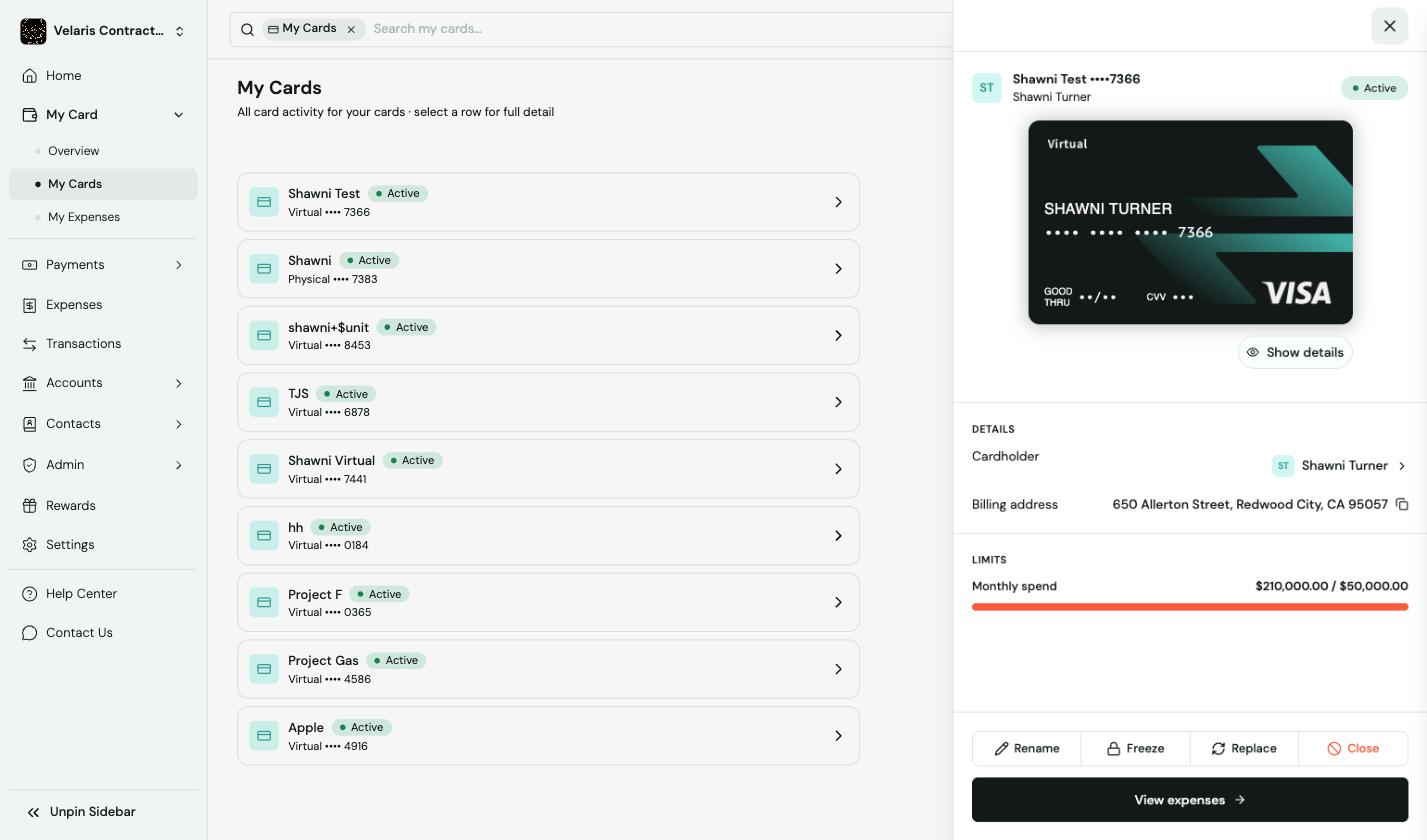
Task: Click the Unpin Sidebar label
Action: click(93, 812)
